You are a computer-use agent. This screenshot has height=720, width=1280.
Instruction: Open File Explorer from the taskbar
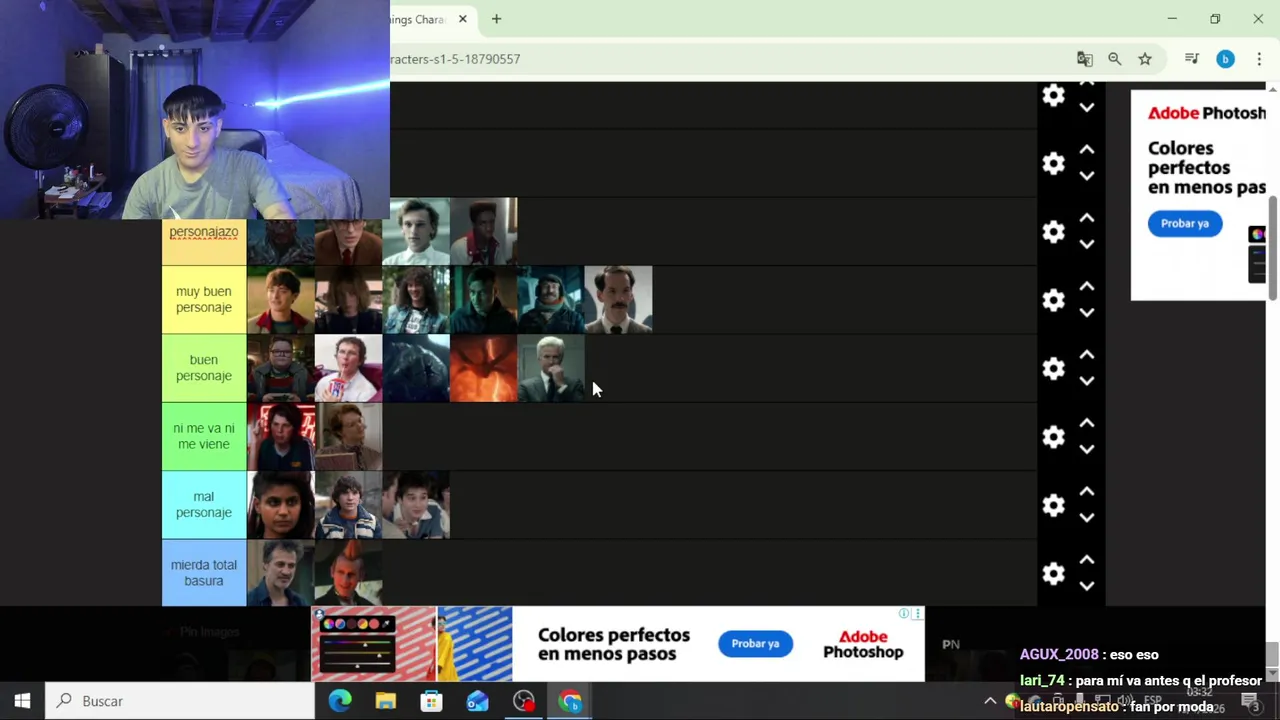pos(385,701)
